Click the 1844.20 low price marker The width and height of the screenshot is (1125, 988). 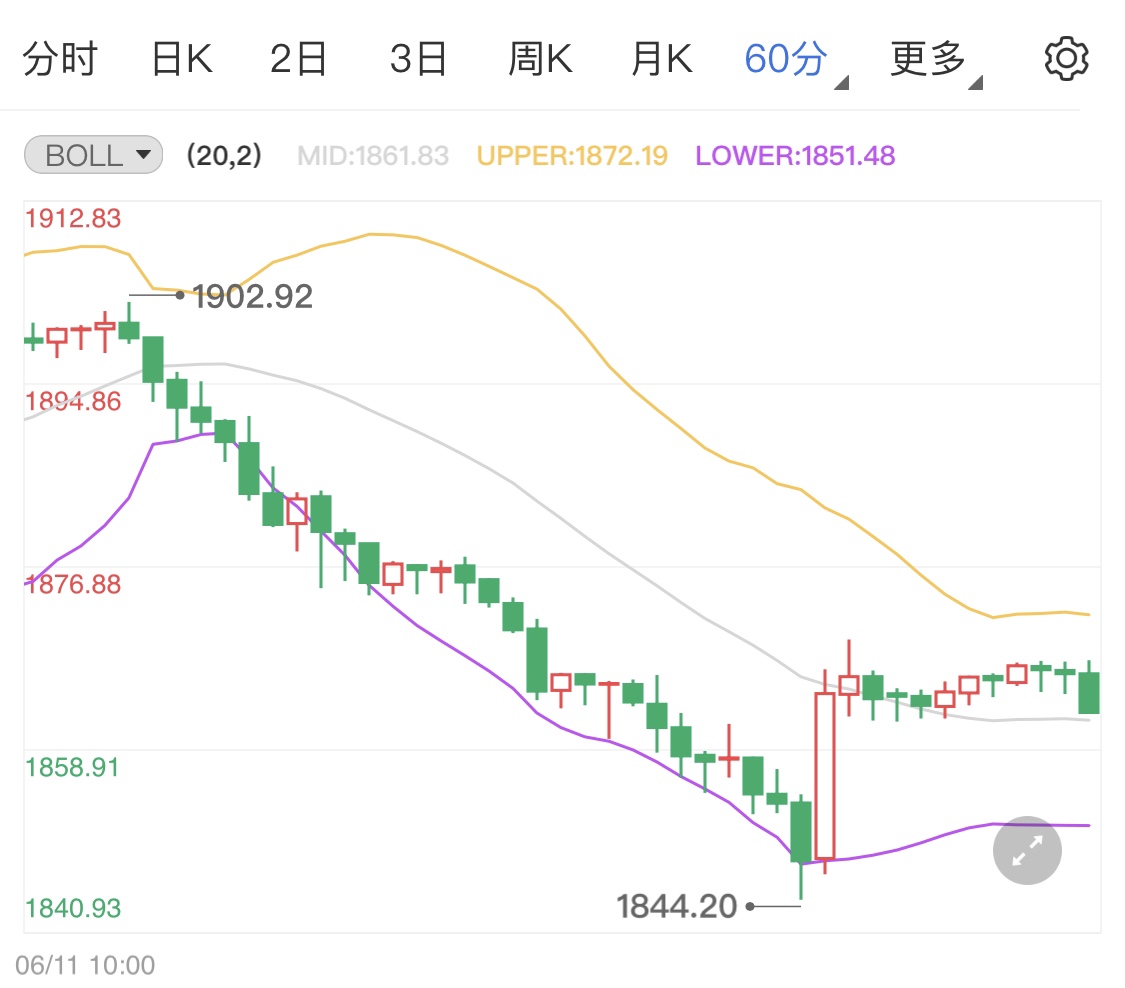(677, 906)
